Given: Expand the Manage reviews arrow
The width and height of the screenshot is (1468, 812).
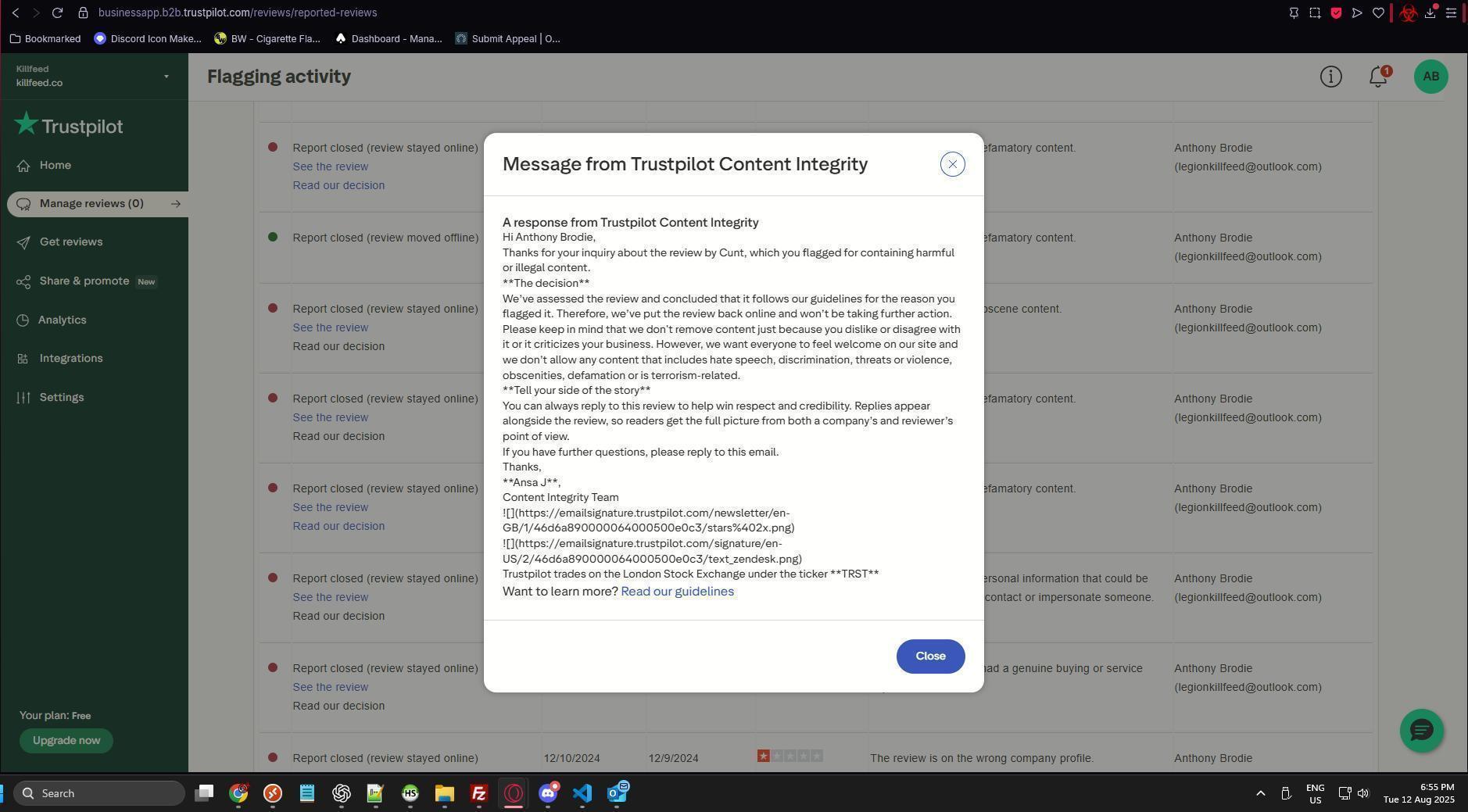Looking at the screenshot, I should point(176,204).
